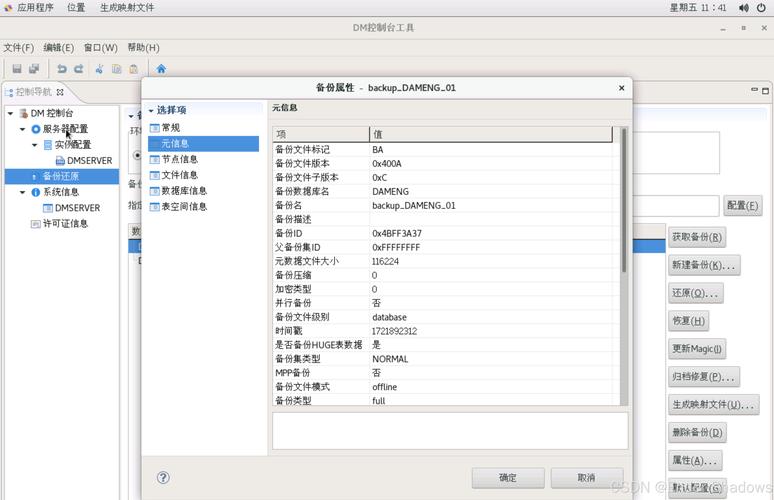774x500 pixels.
Task: Open the 文件(F) menu
Action: [19, 48]
